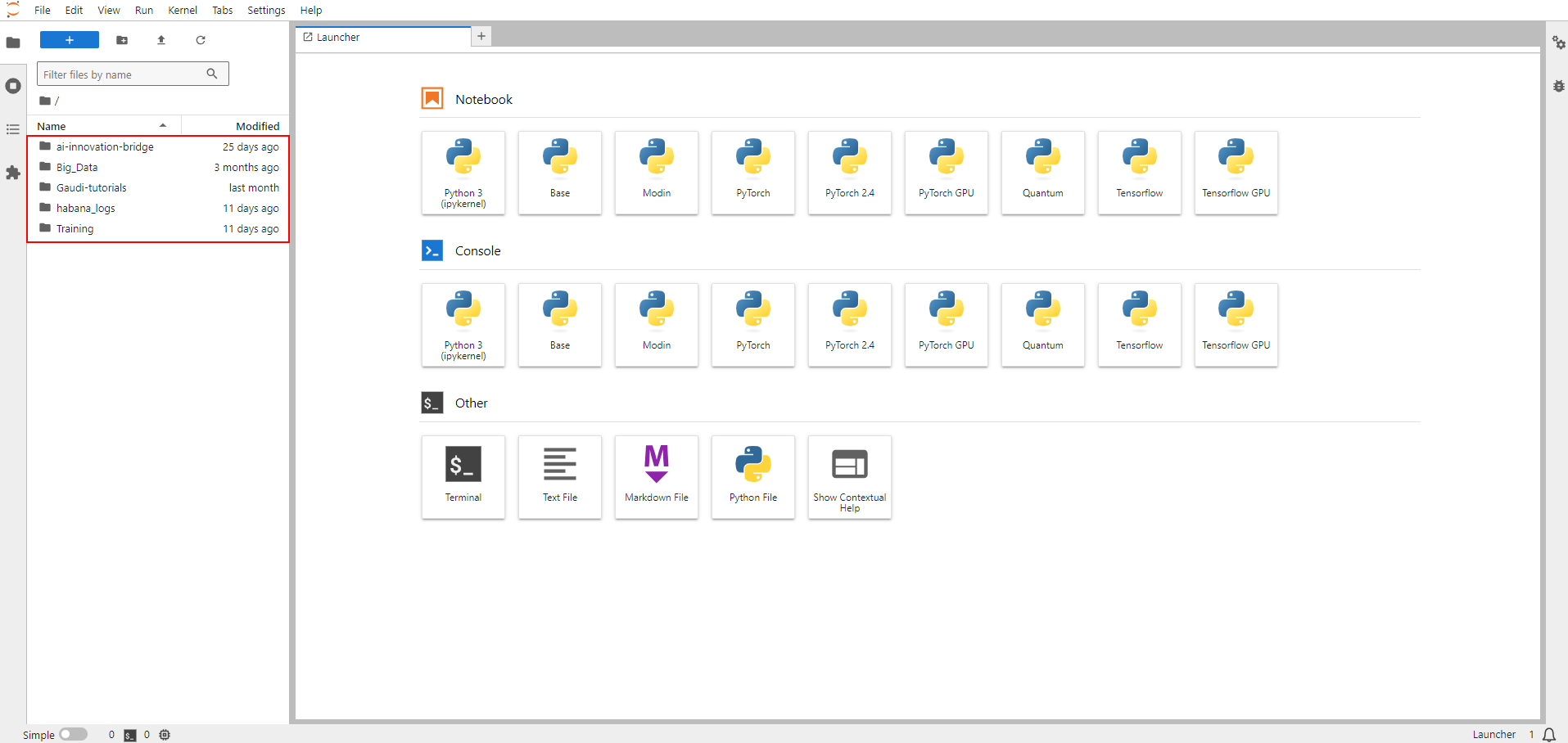Open the Debugger bug icon panel
Image resolution: width=1568 pixels, height=743 pixels.
point(1558,86)
